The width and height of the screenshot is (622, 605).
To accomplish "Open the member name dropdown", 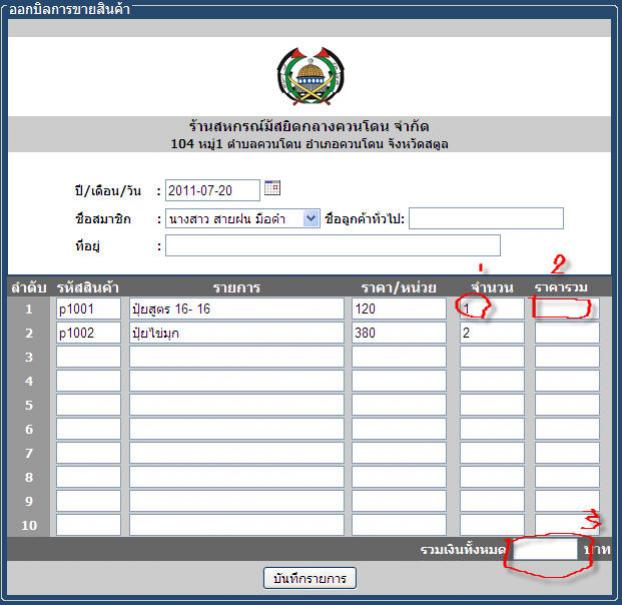I will (242, 219).
